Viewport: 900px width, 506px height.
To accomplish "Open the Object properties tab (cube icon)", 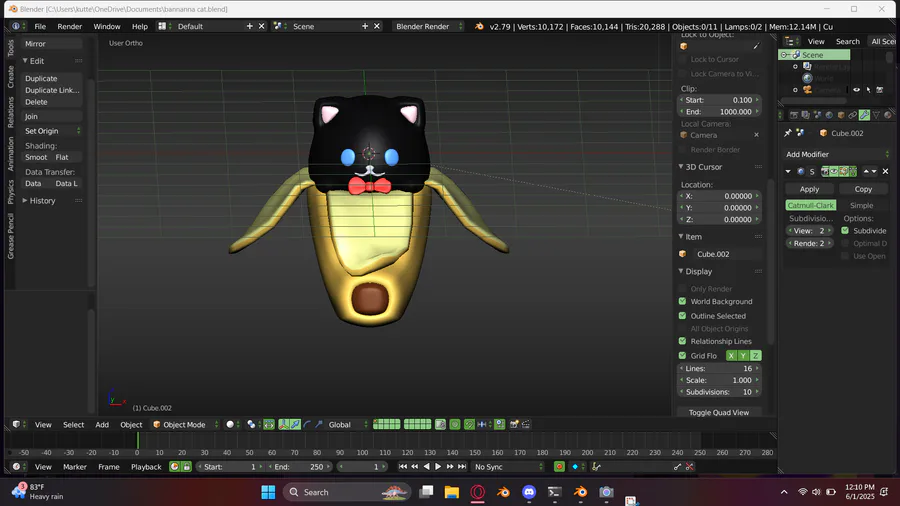I will point(841,115).
